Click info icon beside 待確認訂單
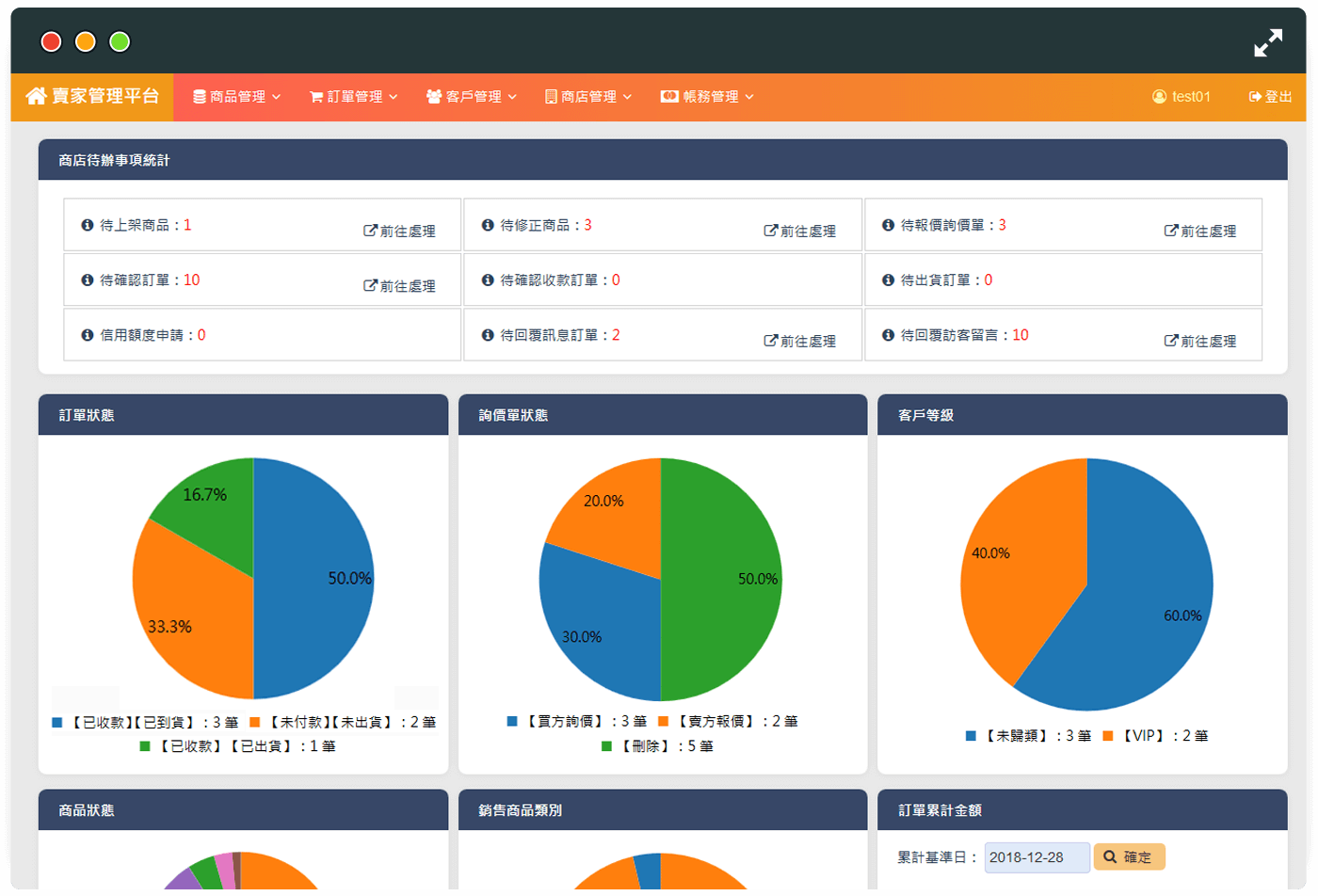Image resolution: width=1318 pixels, height=896 pixels. tap(88, 280)
